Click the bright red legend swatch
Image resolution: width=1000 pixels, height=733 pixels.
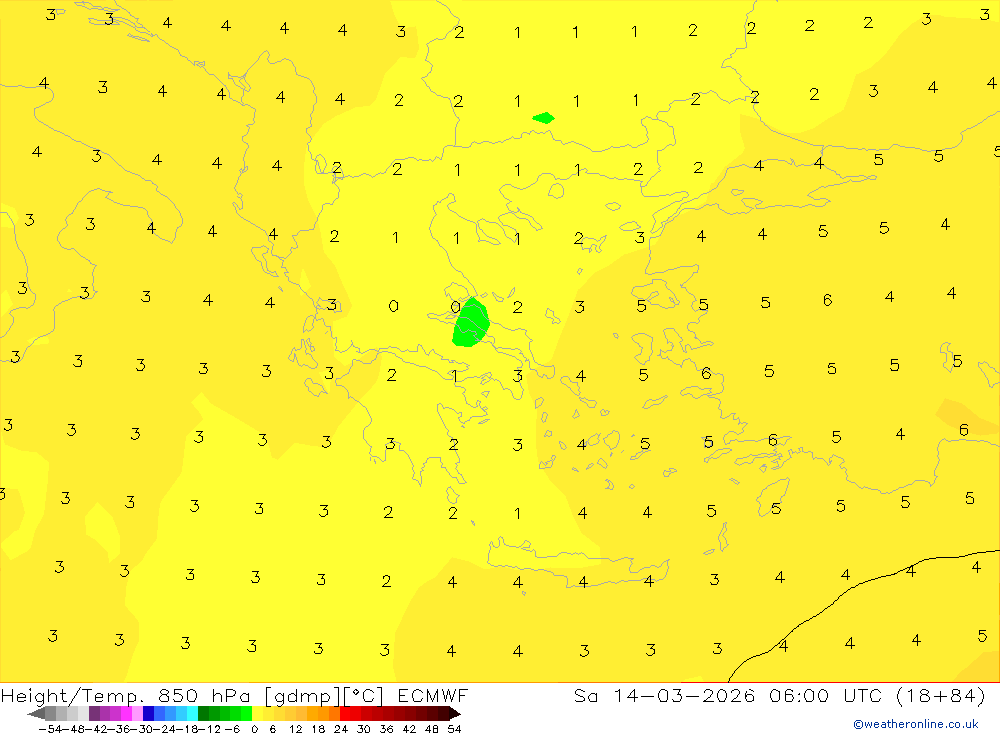tap(345, 713)
